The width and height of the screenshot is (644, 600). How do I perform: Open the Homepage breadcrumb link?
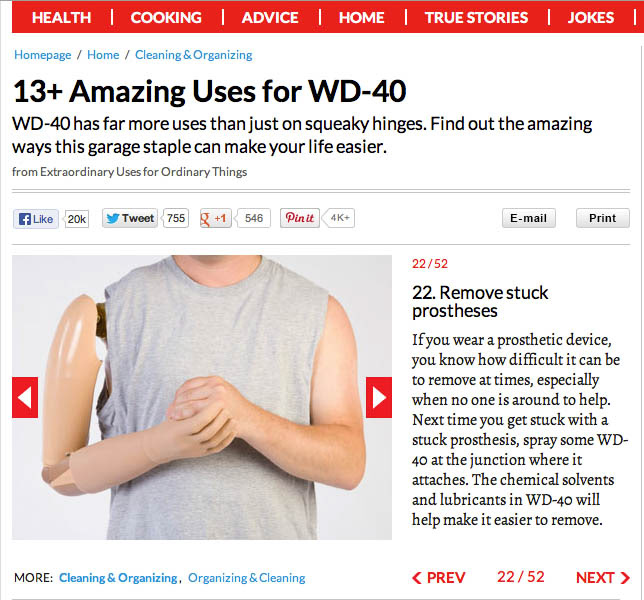(x=43, y=55)
